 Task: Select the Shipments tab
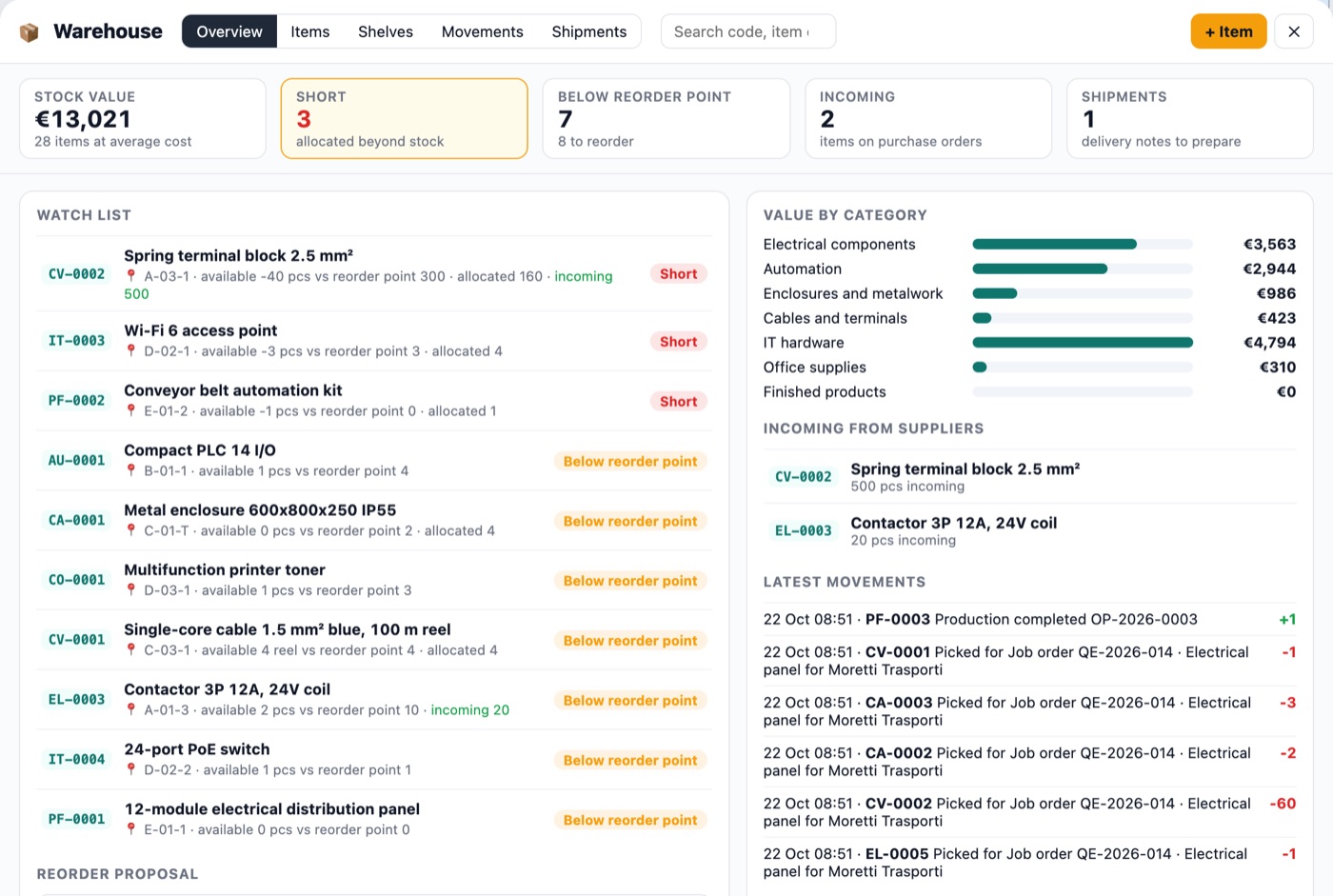click(589, 31)
